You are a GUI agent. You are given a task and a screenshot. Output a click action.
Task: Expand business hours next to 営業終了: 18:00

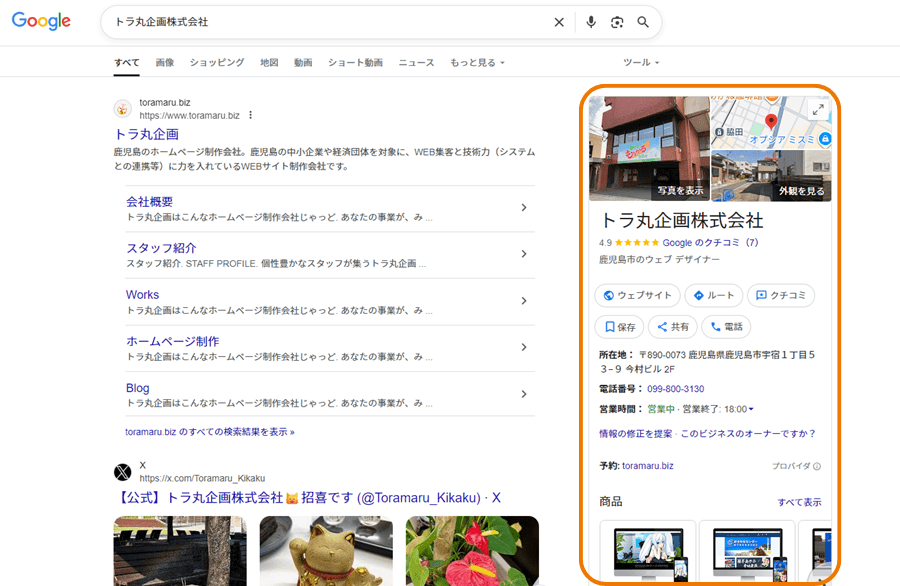coord(751,409)
